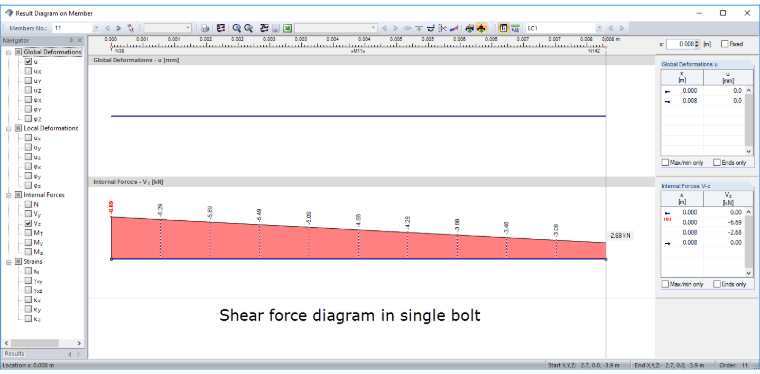Uncheck global deformation u checkbox
Viewport: 760px width, 374px height.
(29, 62)
